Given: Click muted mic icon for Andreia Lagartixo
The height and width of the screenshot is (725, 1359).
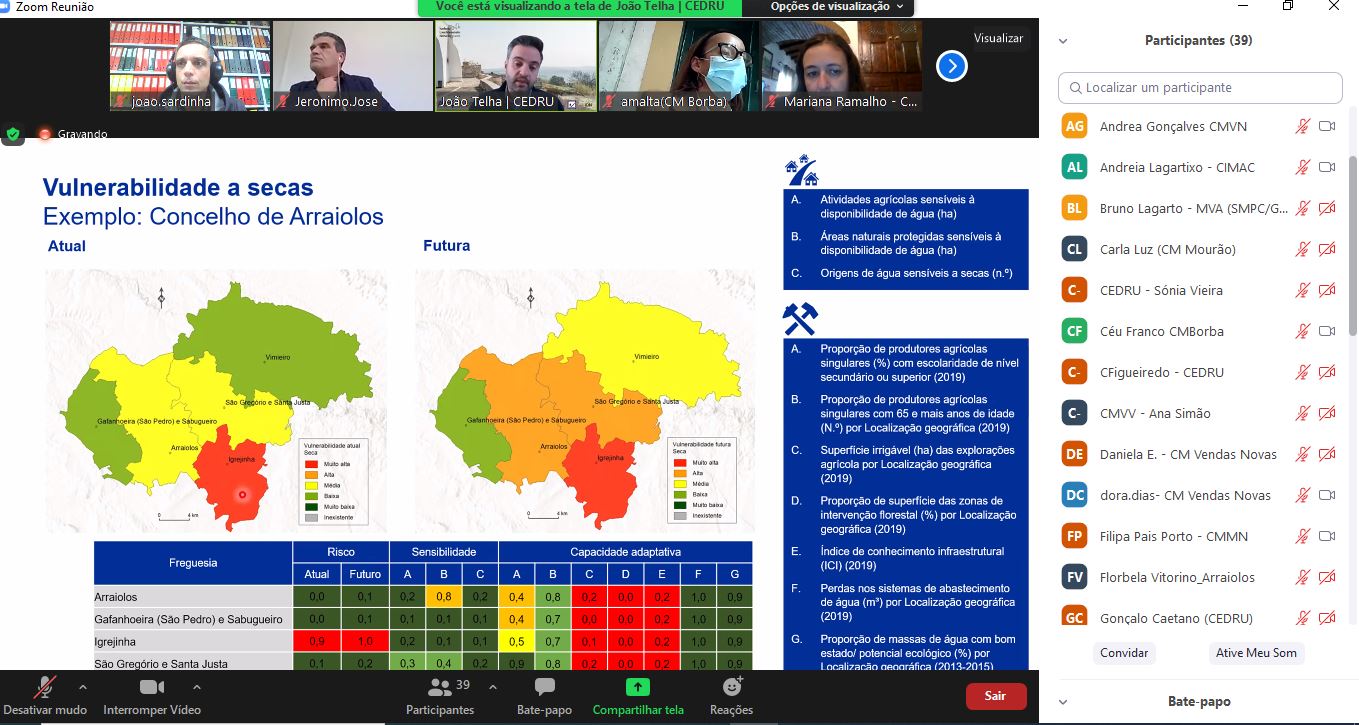Looking at the screenshot, I should coord(1302,167).
